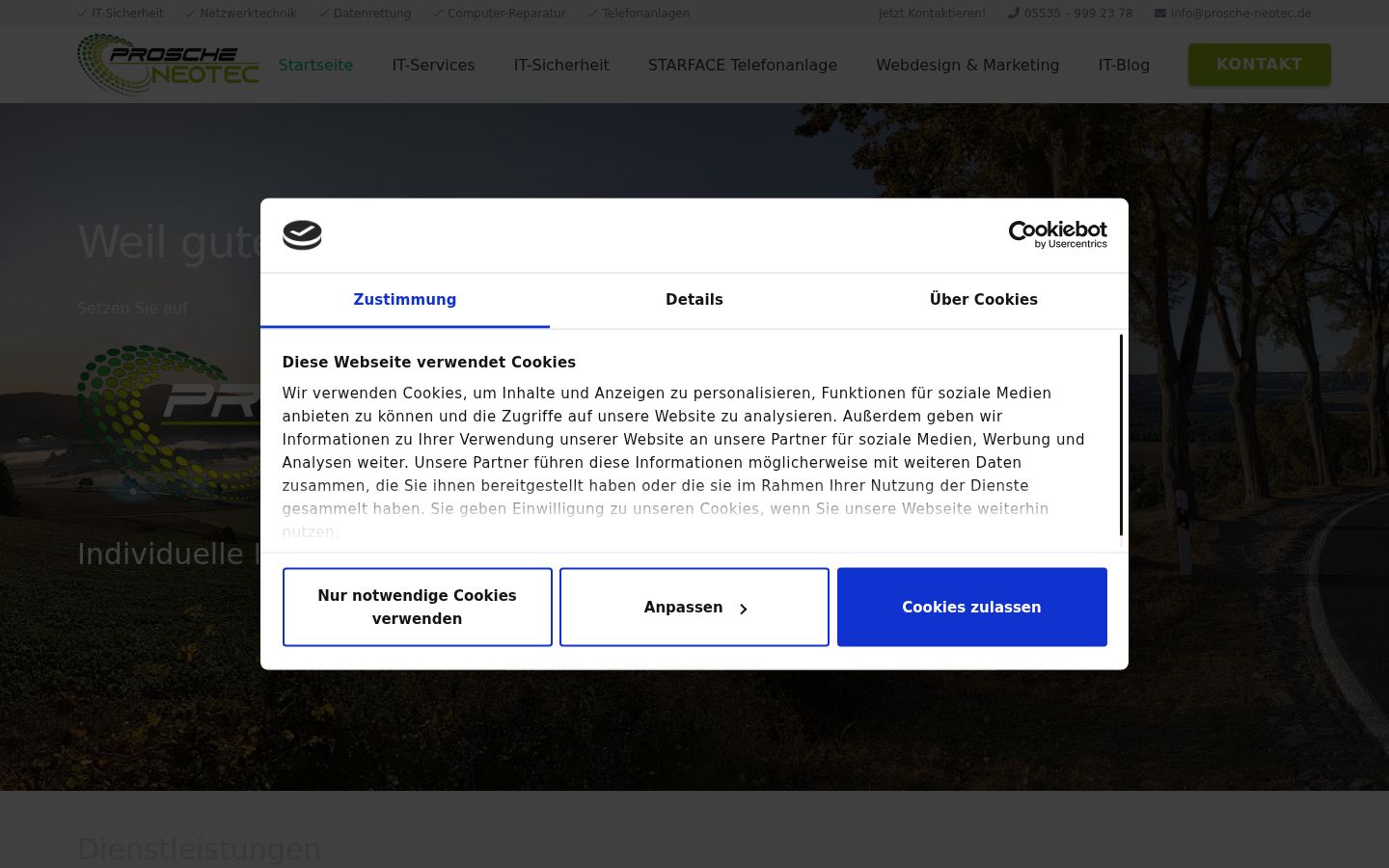Image resolution: width=1389 pixels, height=868 pixels.
Task: Go to Startseite menu item
Action: [x=315, y=65]
